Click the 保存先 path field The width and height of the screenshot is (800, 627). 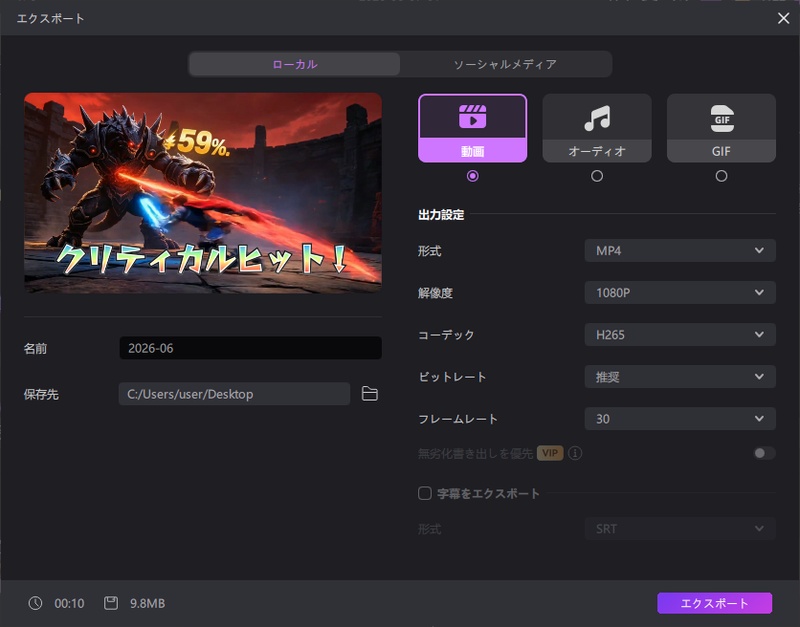(234, 394)
